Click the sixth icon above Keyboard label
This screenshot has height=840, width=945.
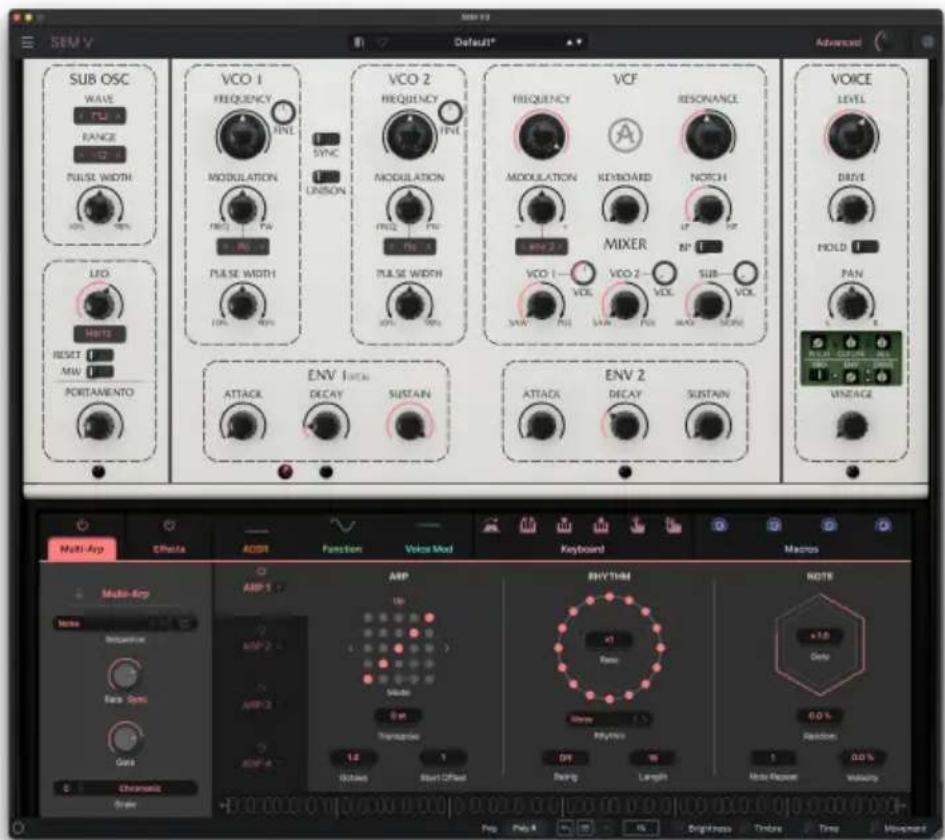673,526
